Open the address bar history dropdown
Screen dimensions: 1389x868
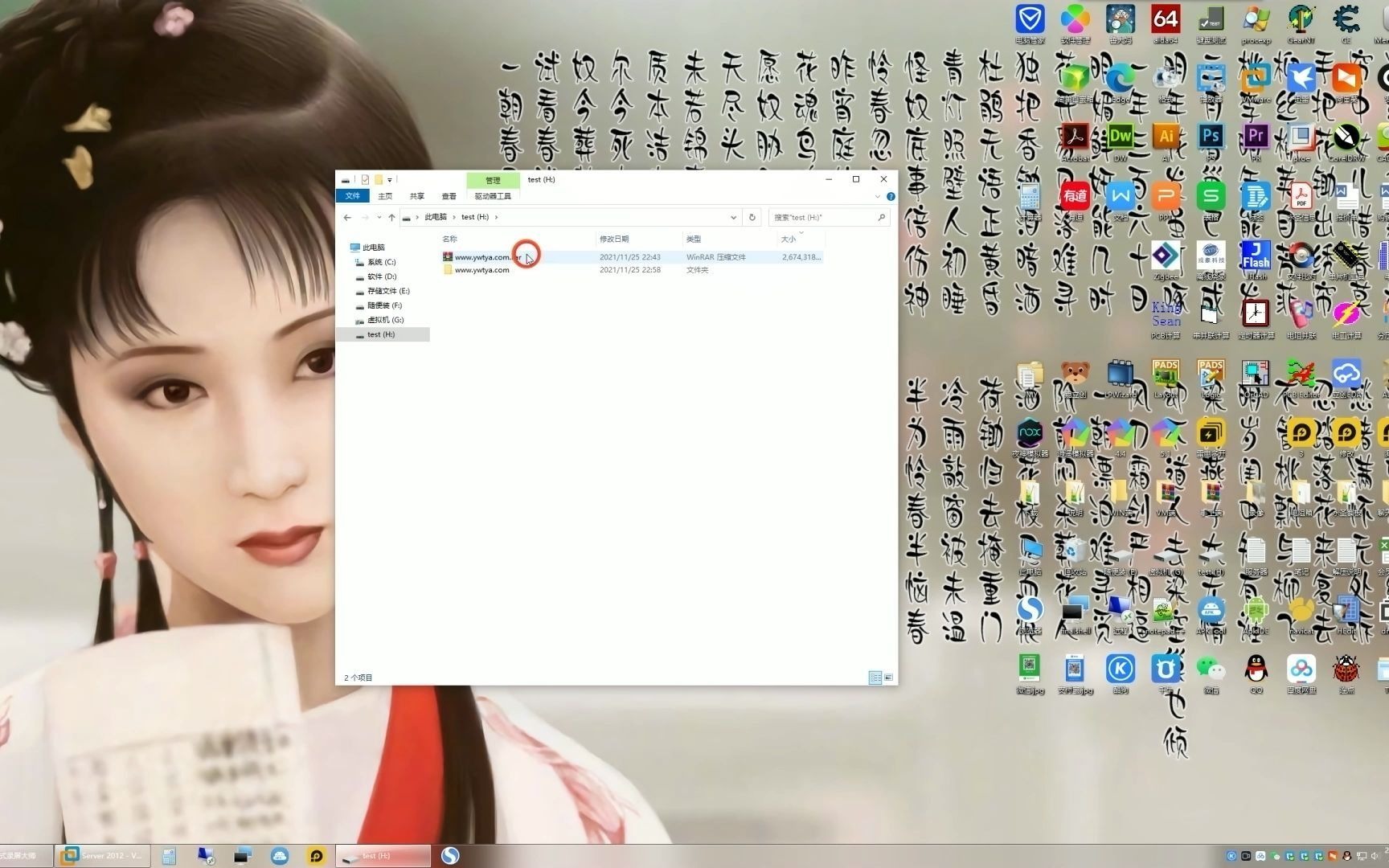pyautogui.click(x=732, y=217)
